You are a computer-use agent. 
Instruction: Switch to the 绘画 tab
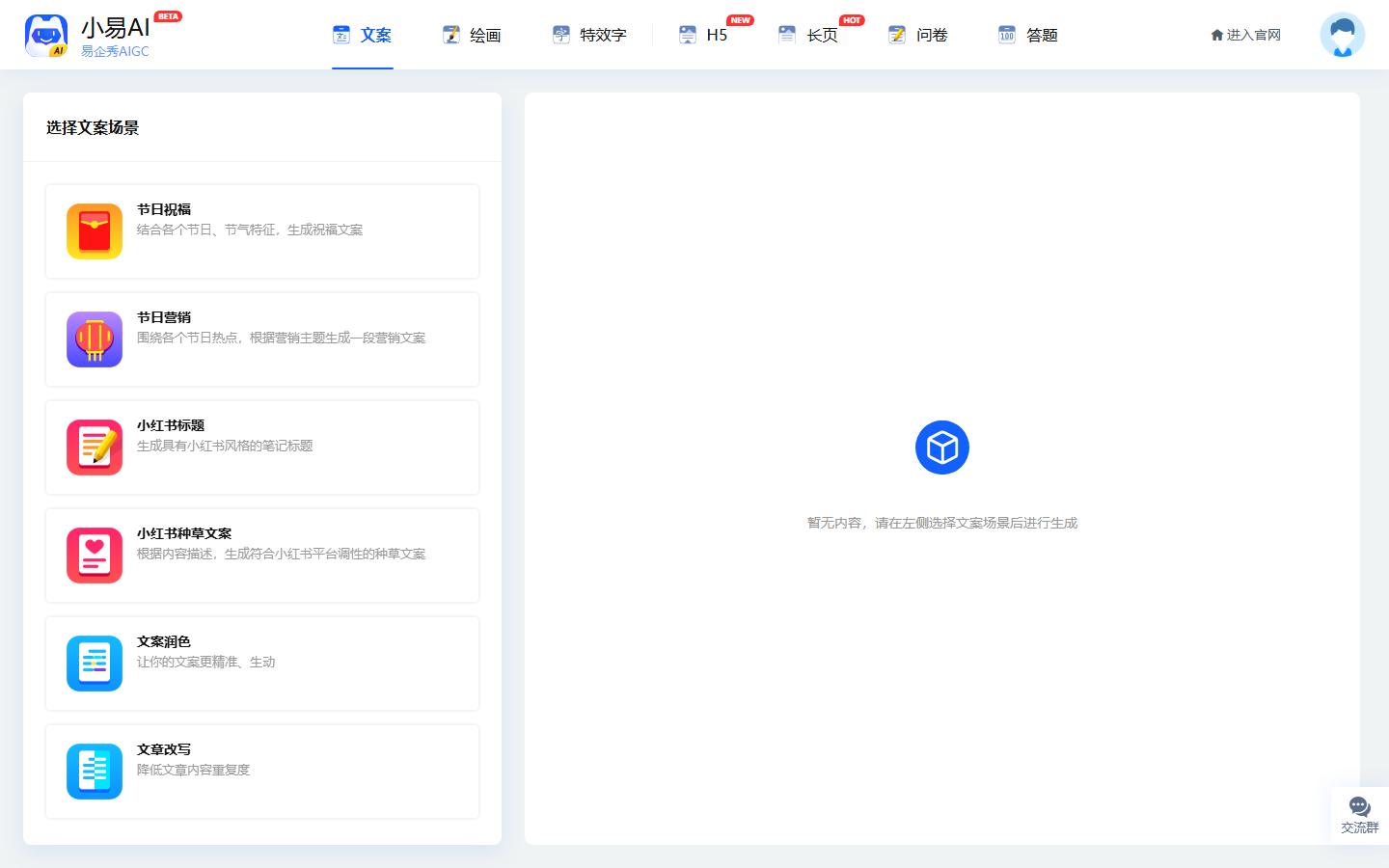[x=473, y=35]
